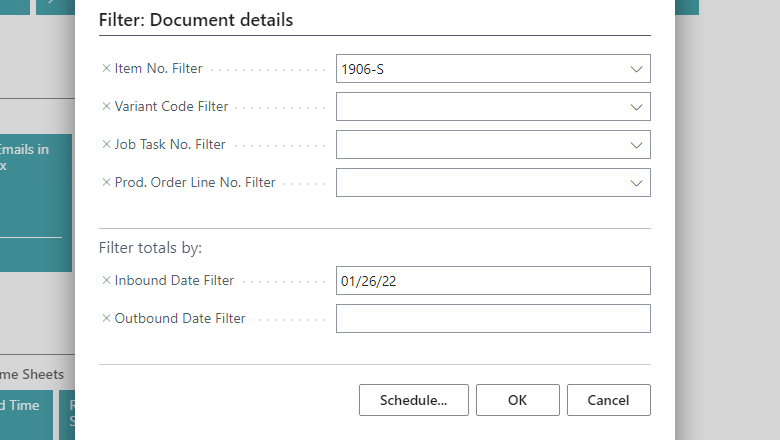Delete the Outbound Date Filter via X icon

pyautogui.click(x=106, y=319)
